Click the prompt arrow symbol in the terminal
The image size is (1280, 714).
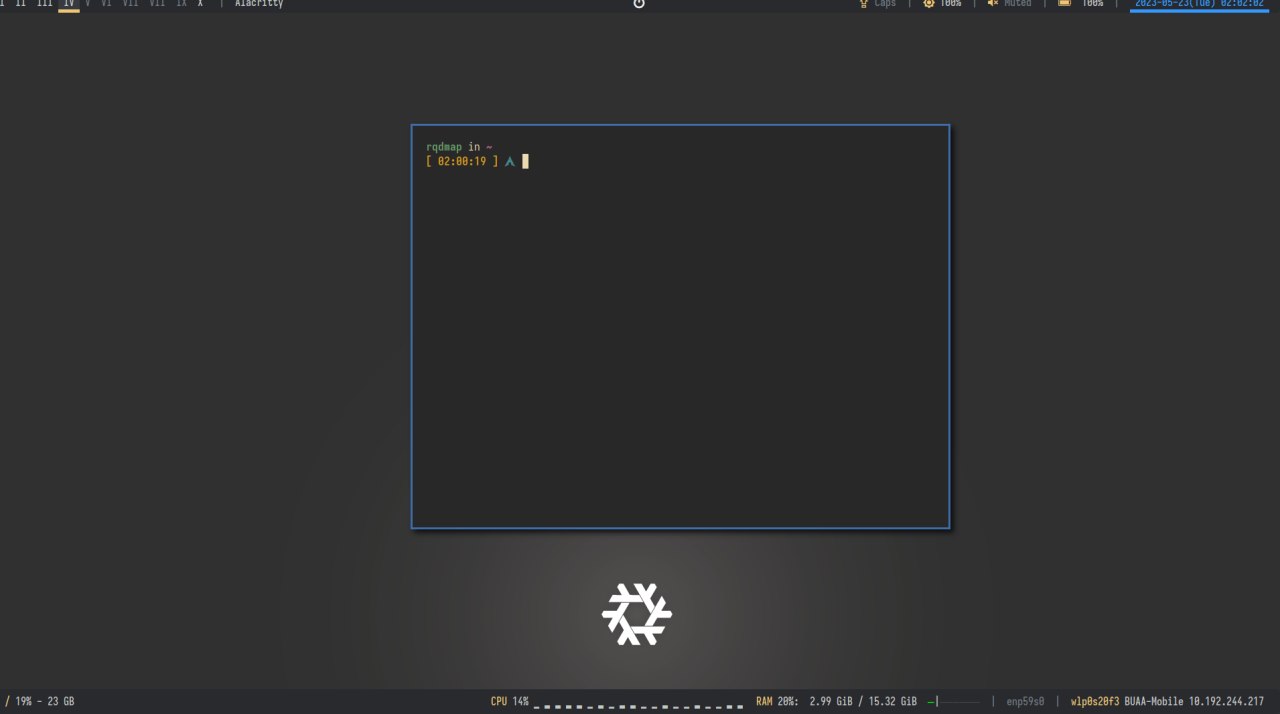(509, 161)
